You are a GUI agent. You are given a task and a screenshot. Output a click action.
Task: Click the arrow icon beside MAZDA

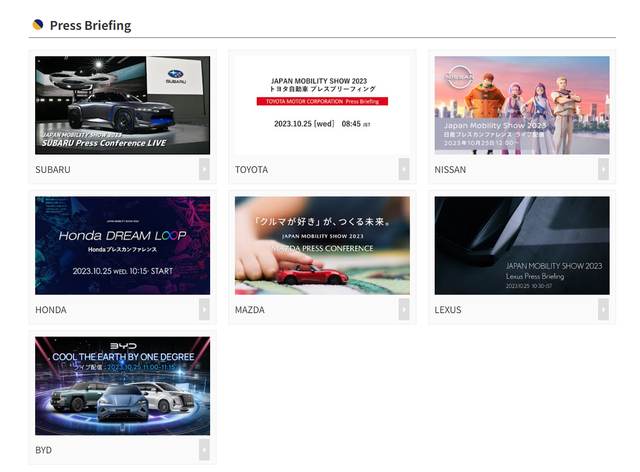click(x=404, y=309)
